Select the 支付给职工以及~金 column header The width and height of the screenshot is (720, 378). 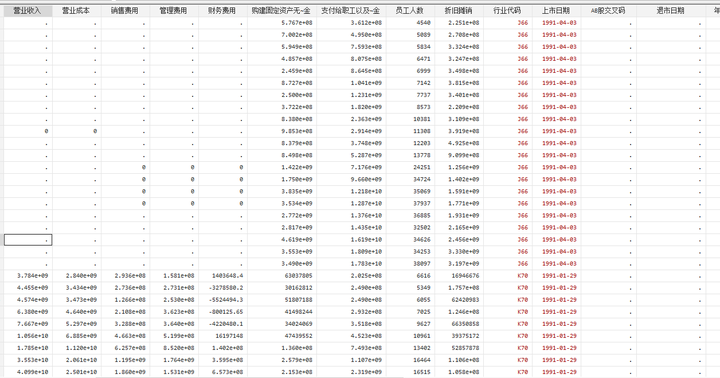pos(351,11)
